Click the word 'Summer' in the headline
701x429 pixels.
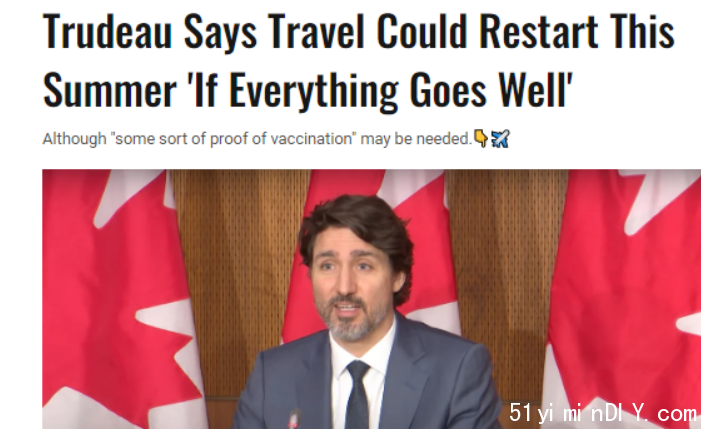pyautogui.click(x=110, y=91)
